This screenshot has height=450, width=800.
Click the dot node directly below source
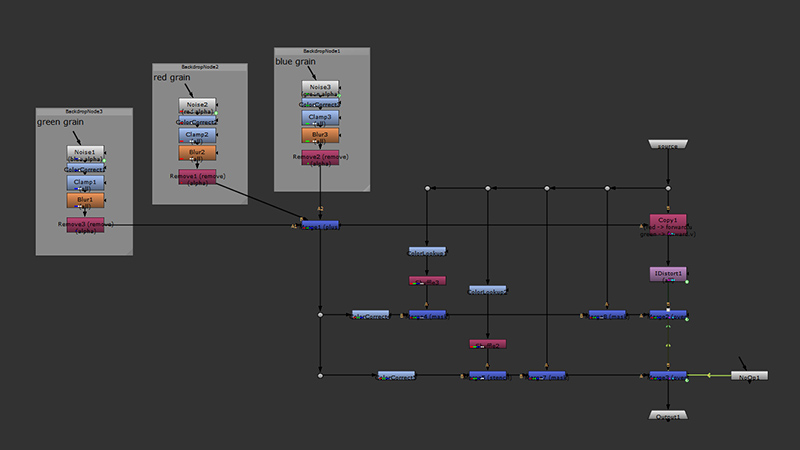[668, 187]
